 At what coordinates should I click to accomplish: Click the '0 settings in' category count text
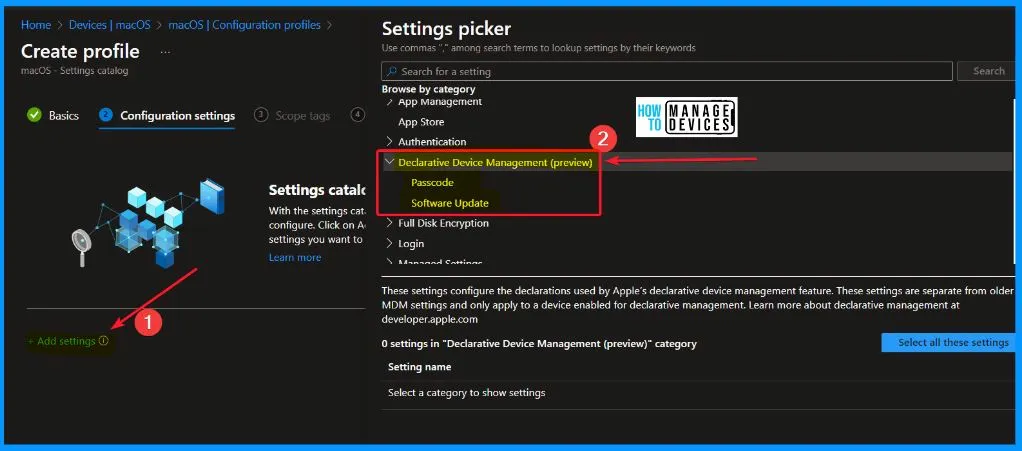point(539,343)
